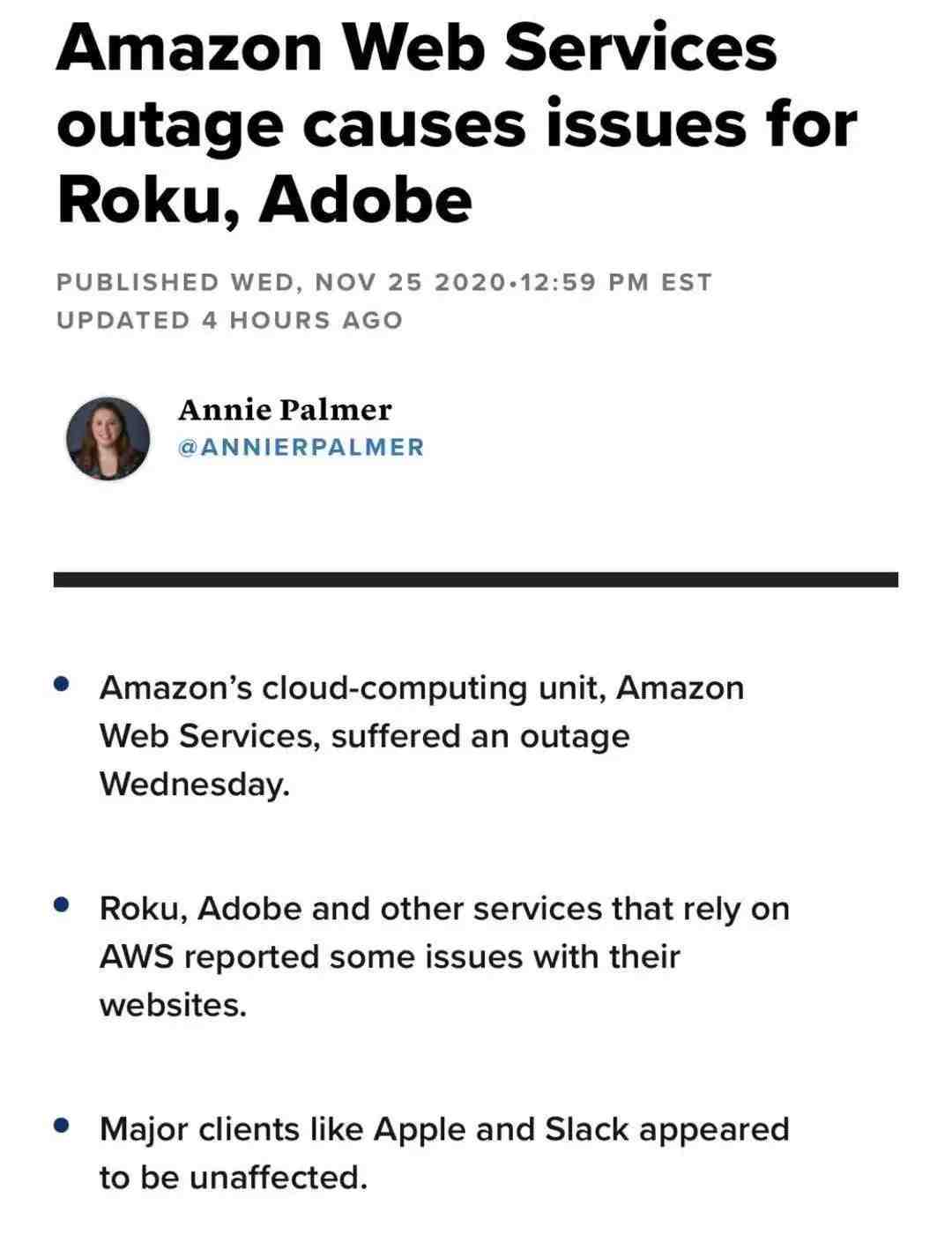
Task: Click the bullet dot beside the Roku, Adobe point
Action: point(61,904)
